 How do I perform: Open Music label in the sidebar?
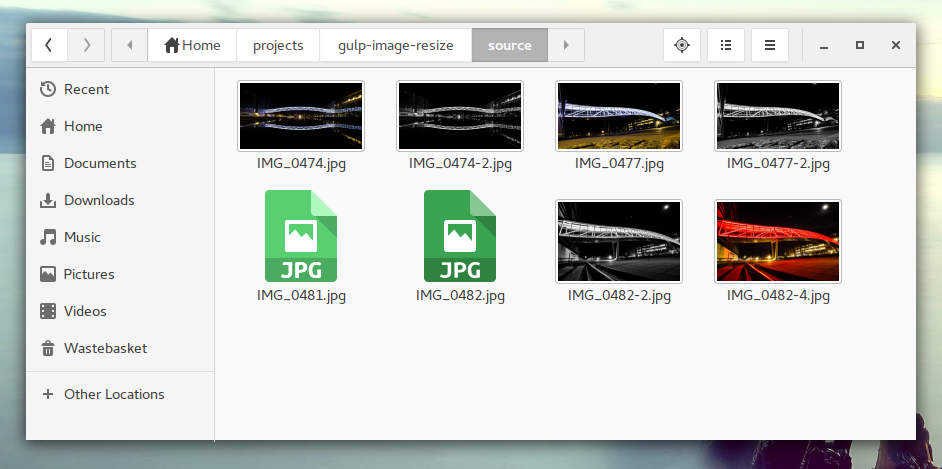point(82,237)
